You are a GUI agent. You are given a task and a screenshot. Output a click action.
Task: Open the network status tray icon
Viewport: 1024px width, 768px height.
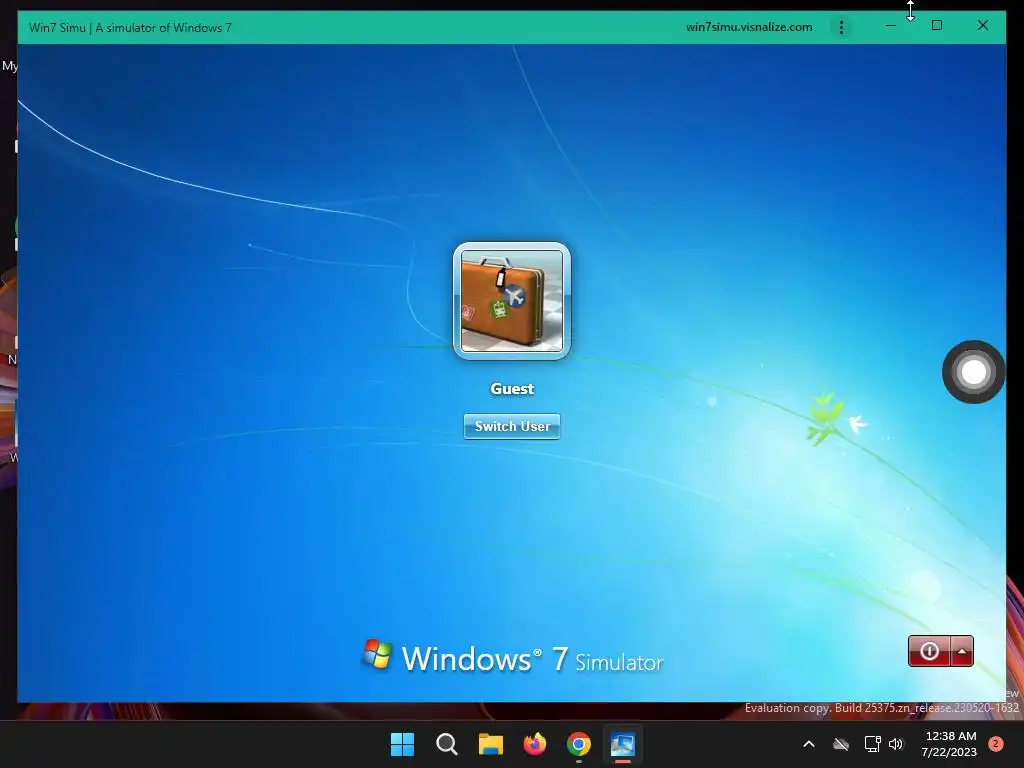coord(872,744)
